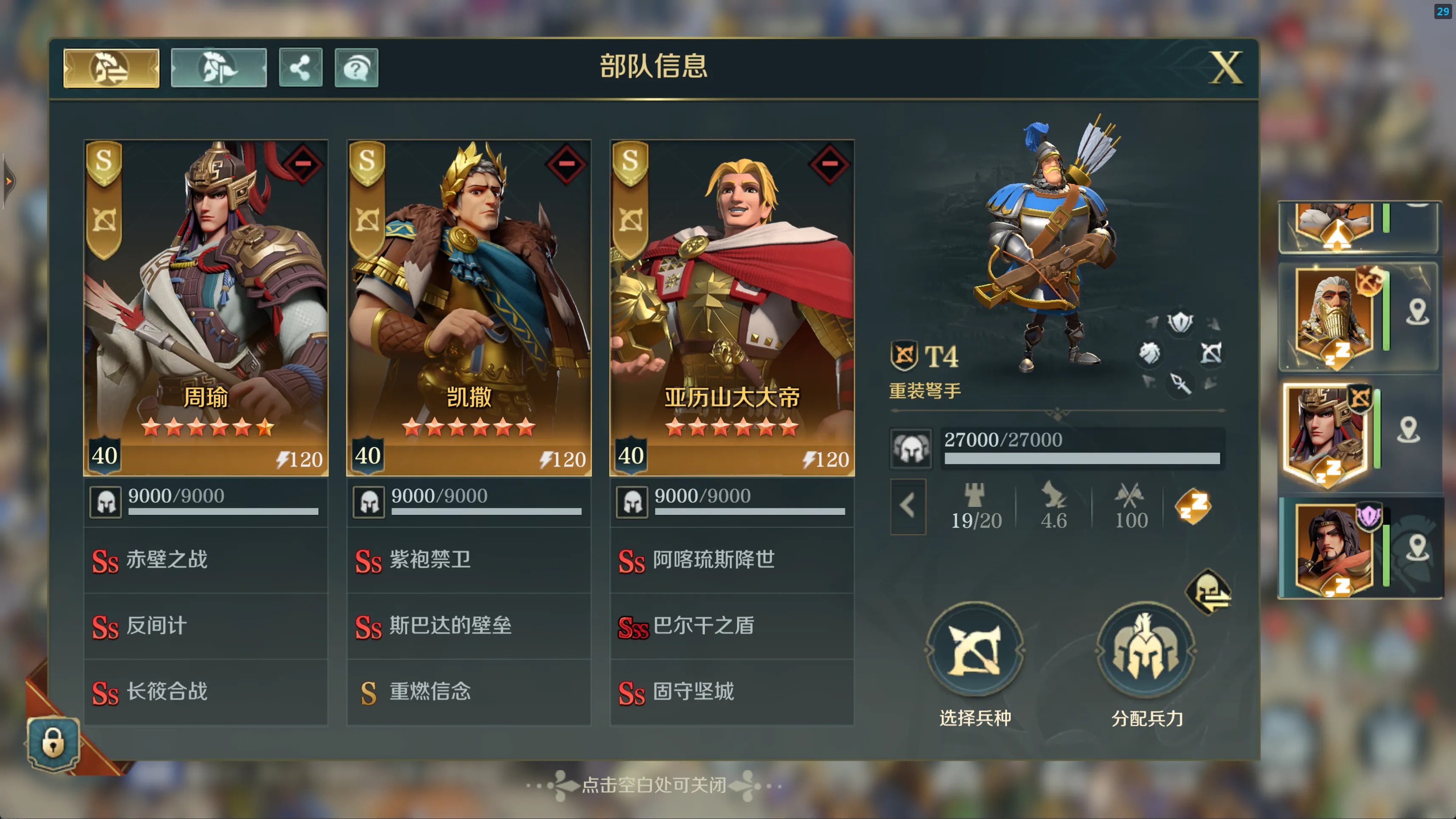Expand the left edge side panel arrow
Viewport: 1456px width, 819px height.
pos(8,181)
